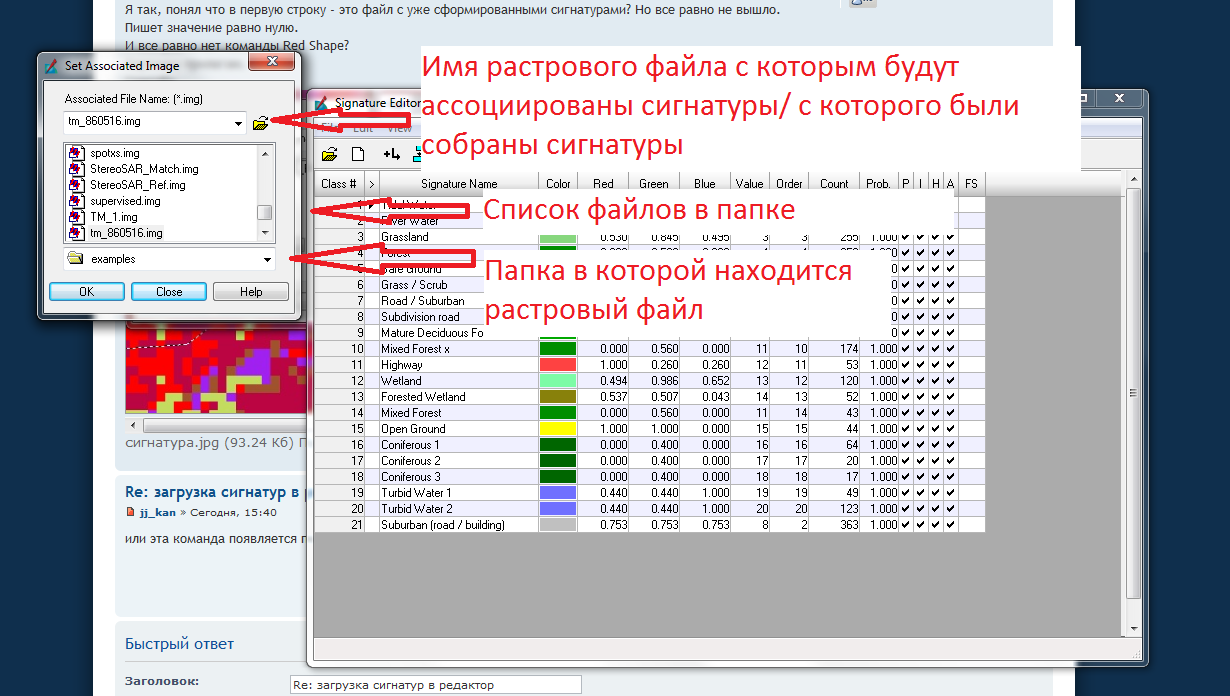This screenshot has height=696, width=1230.
Task: Click the '>' column header expander
Action: (x=372, y=184)
